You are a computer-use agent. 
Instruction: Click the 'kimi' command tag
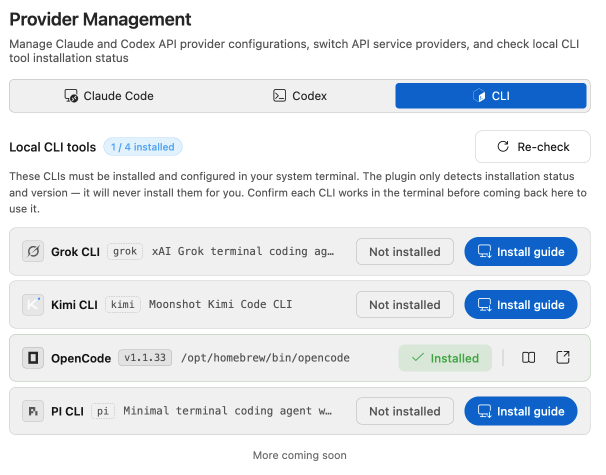tap(123, 305)
